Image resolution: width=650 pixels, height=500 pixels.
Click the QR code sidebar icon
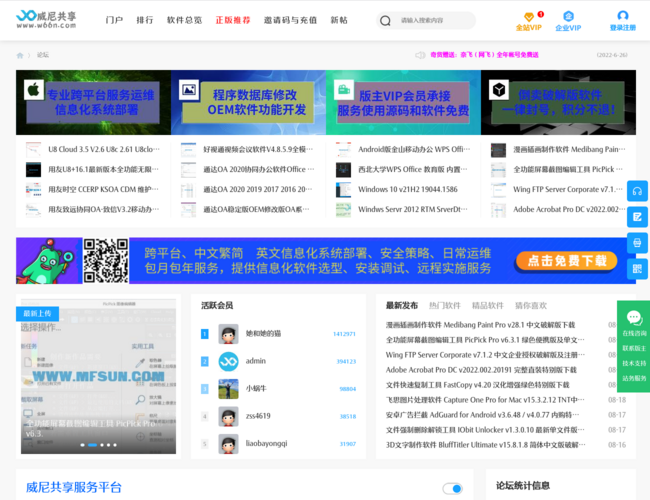coord(637,269)
